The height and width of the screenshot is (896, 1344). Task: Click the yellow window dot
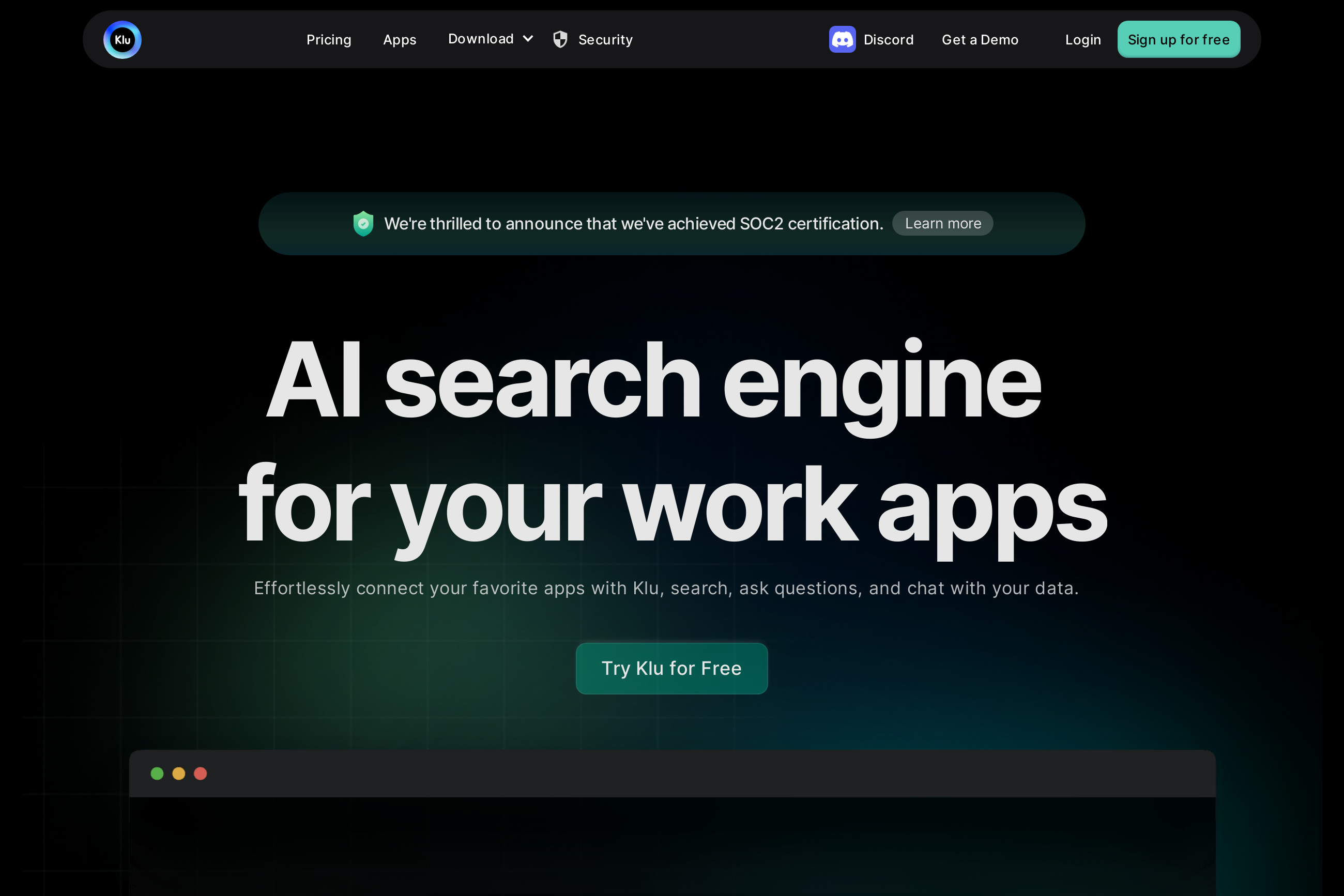pyautogui.click(x=179, y=773)
